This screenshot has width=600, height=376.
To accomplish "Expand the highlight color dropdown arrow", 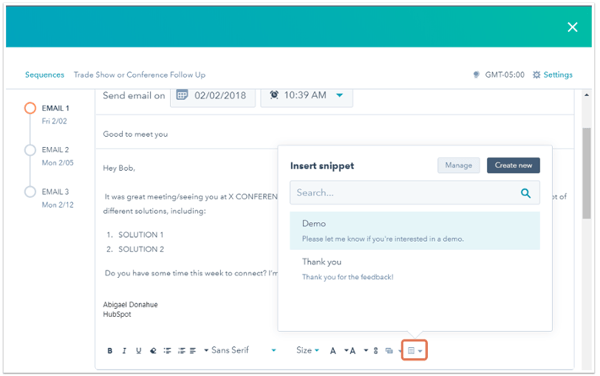I will (x=366, y=350).
